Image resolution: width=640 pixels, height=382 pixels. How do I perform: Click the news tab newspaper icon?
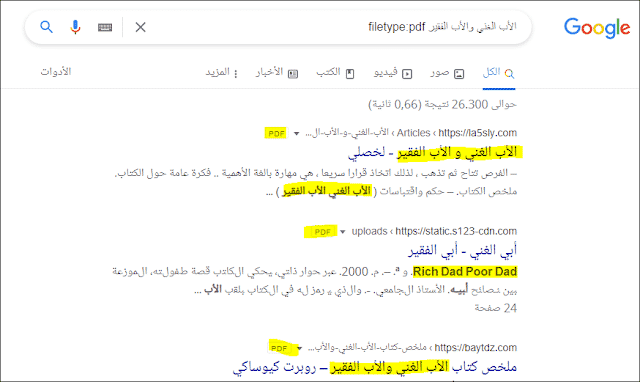click(x=293, y=74)
